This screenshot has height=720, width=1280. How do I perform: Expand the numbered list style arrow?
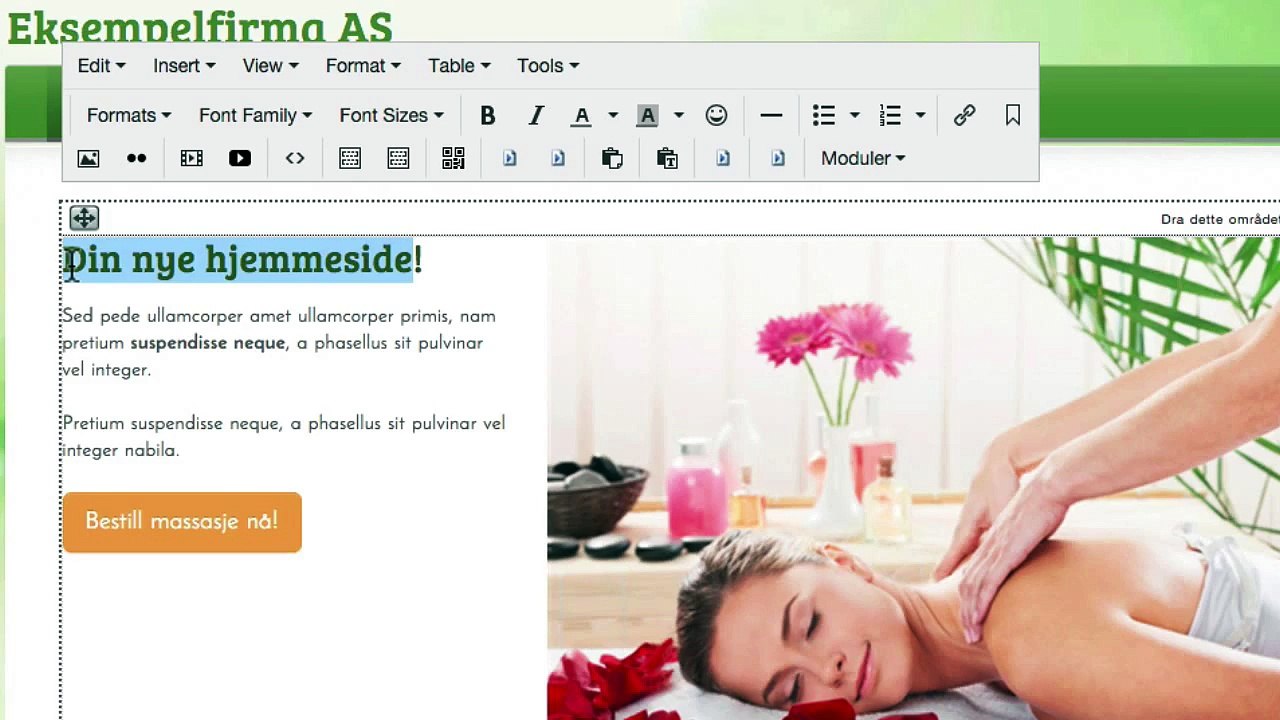(x=921, y=115)
